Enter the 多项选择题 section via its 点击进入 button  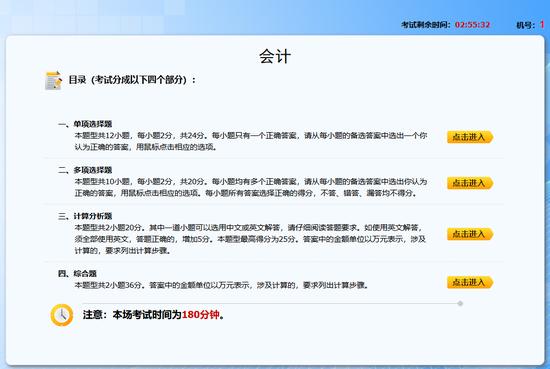(x=470, y=183)
